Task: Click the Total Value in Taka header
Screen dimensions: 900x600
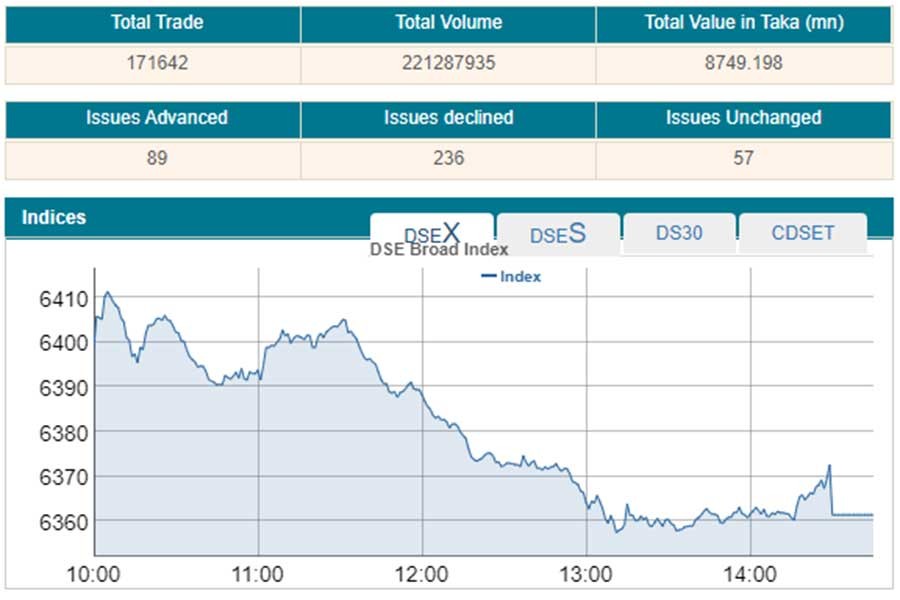Action: (743, 22)
